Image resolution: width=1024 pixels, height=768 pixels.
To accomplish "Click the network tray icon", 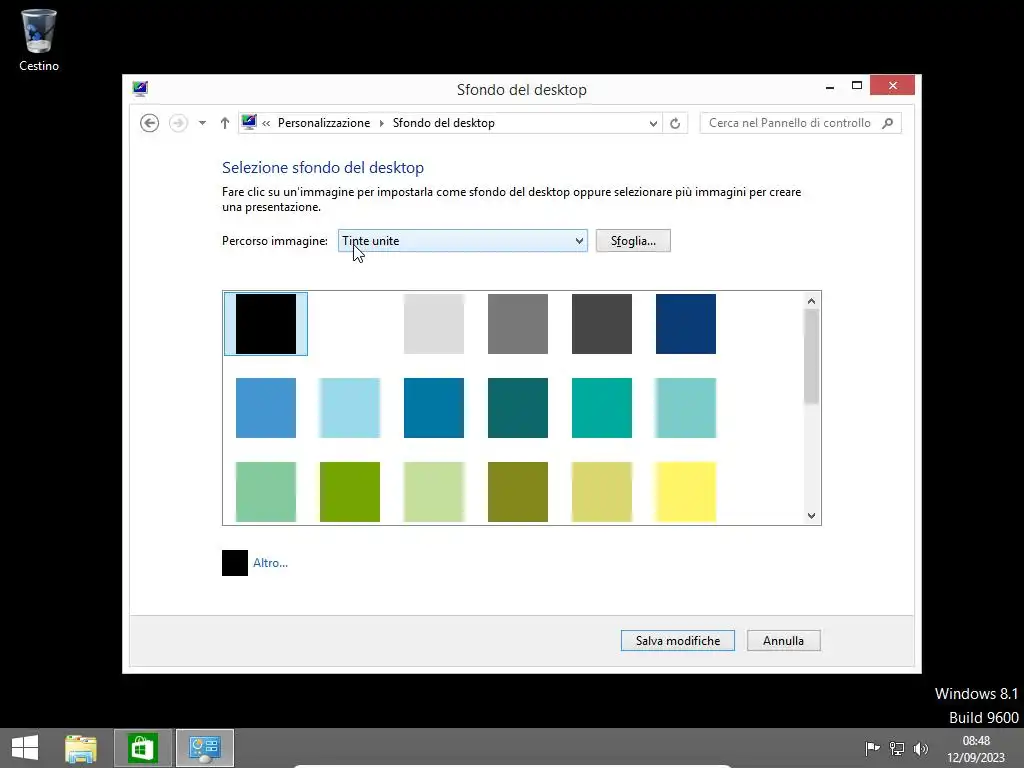I will [897, 748].
